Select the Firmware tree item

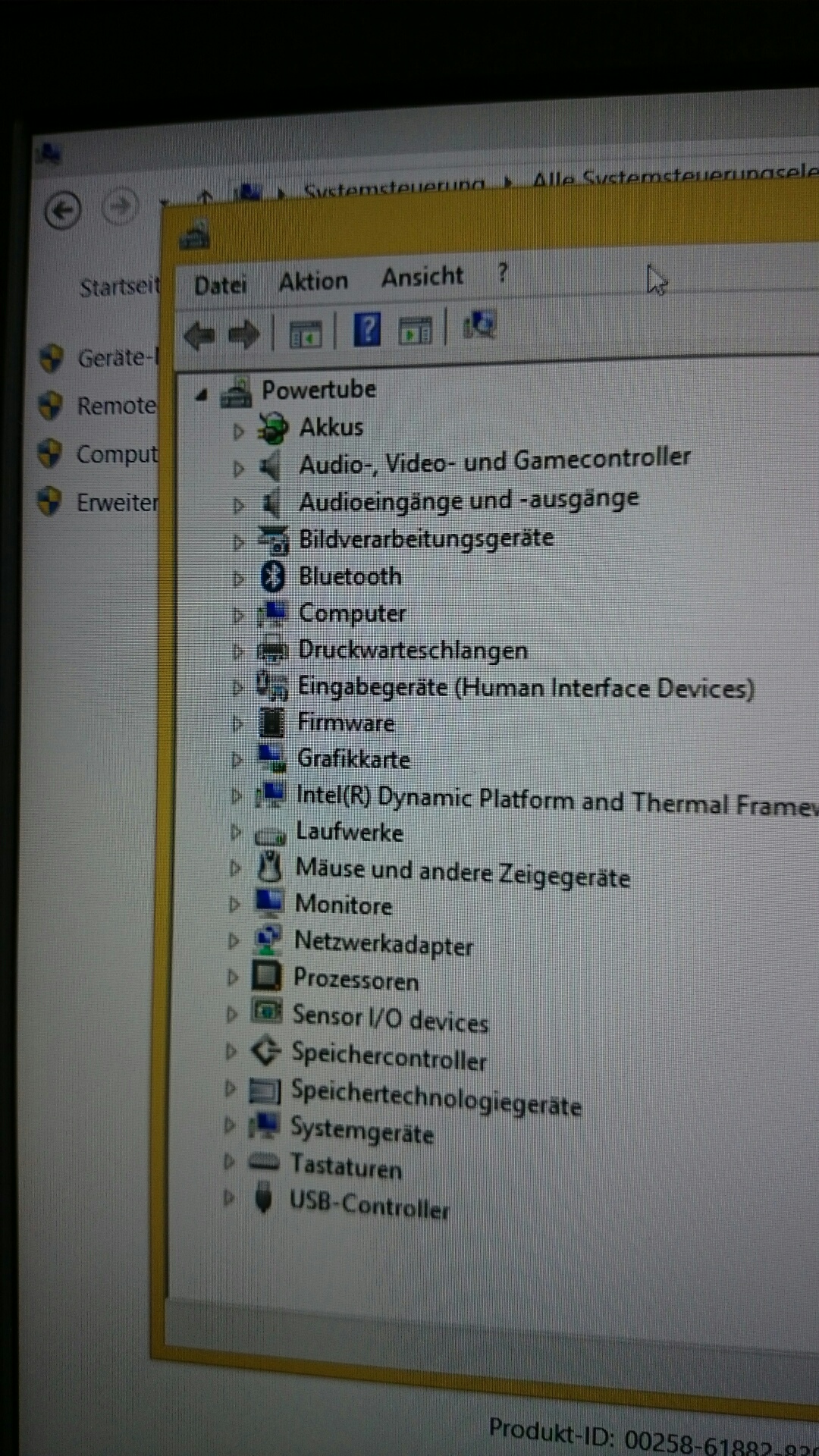346,723
